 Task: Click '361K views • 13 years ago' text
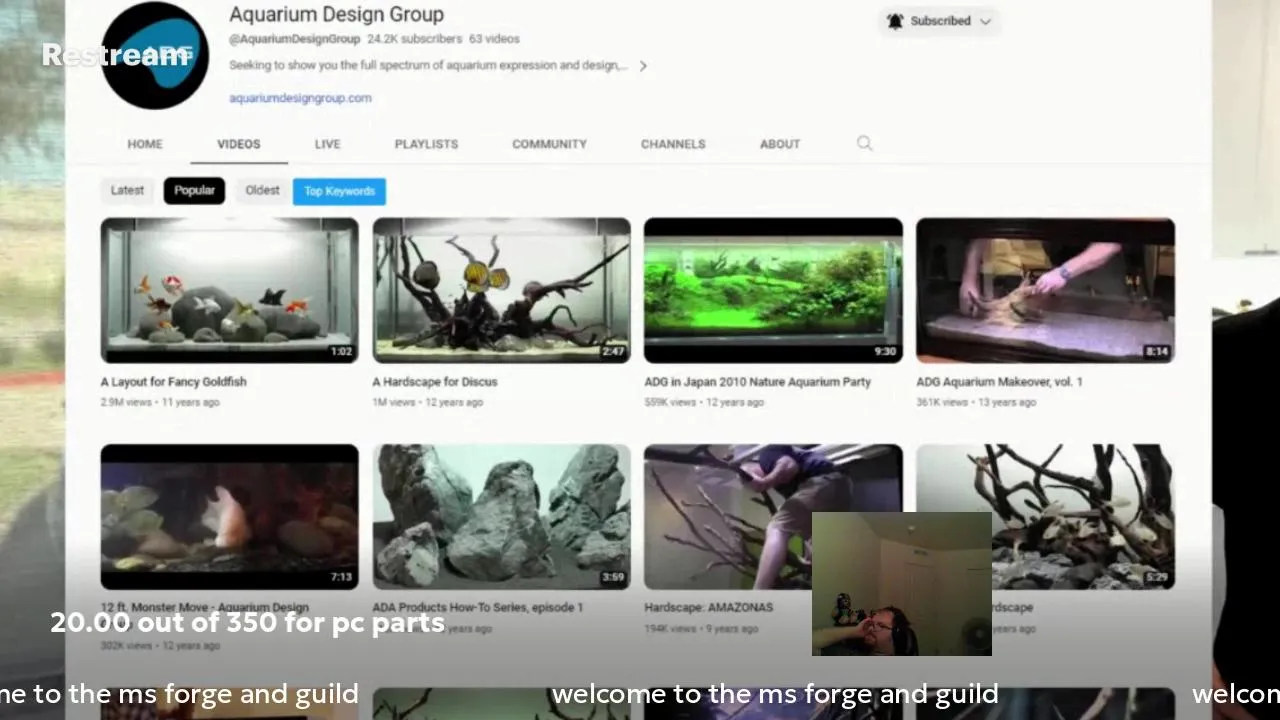976,402
